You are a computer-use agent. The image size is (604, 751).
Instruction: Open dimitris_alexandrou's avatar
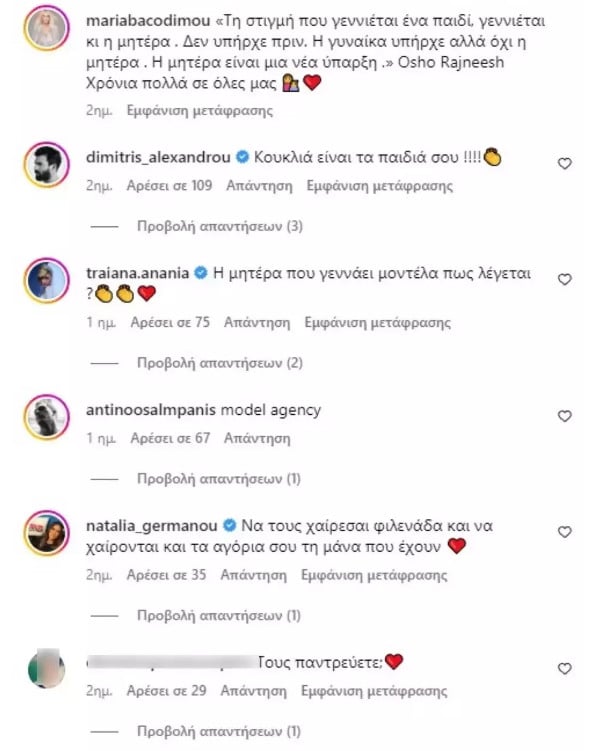pyautogui.click(x=46, y=164)
